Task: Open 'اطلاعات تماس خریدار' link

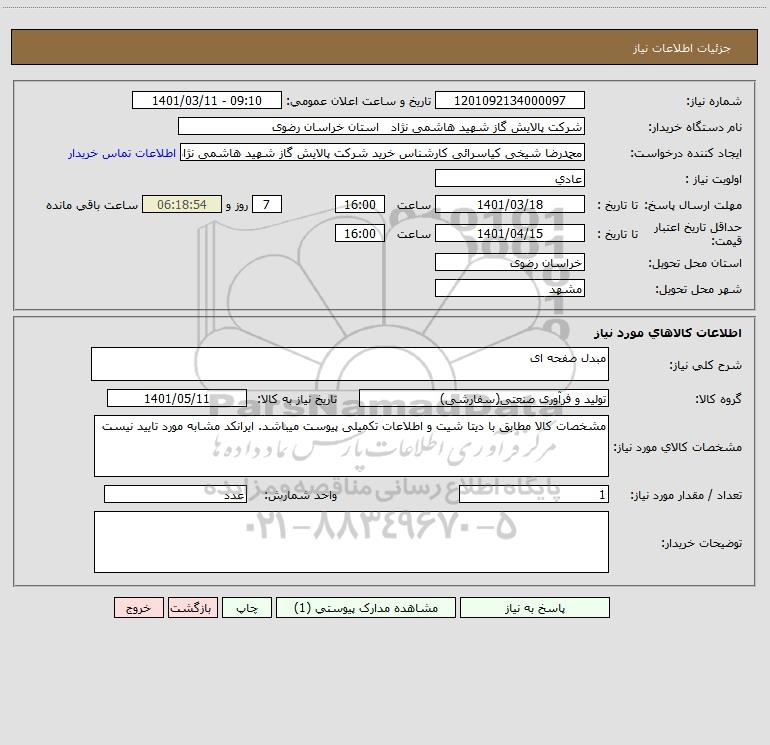Action: coord(122,153)
